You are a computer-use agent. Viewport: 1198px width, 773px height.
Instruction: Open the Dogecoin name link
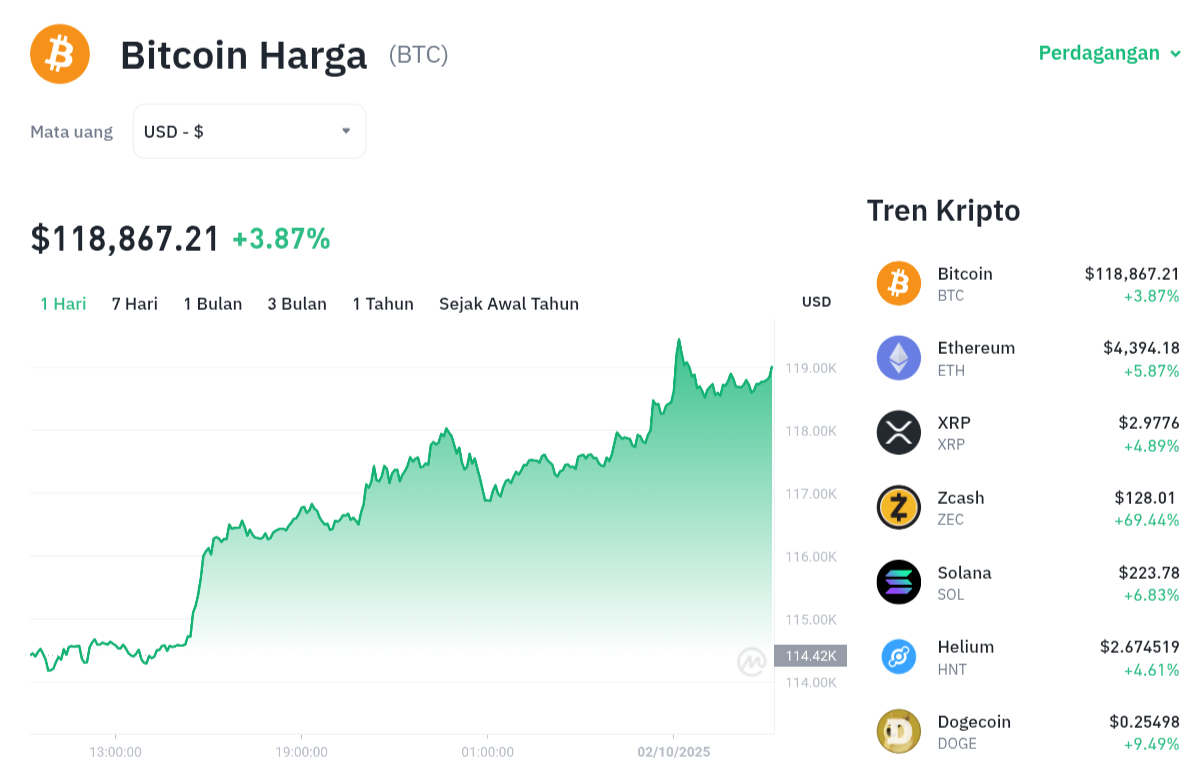pos(974,722)
